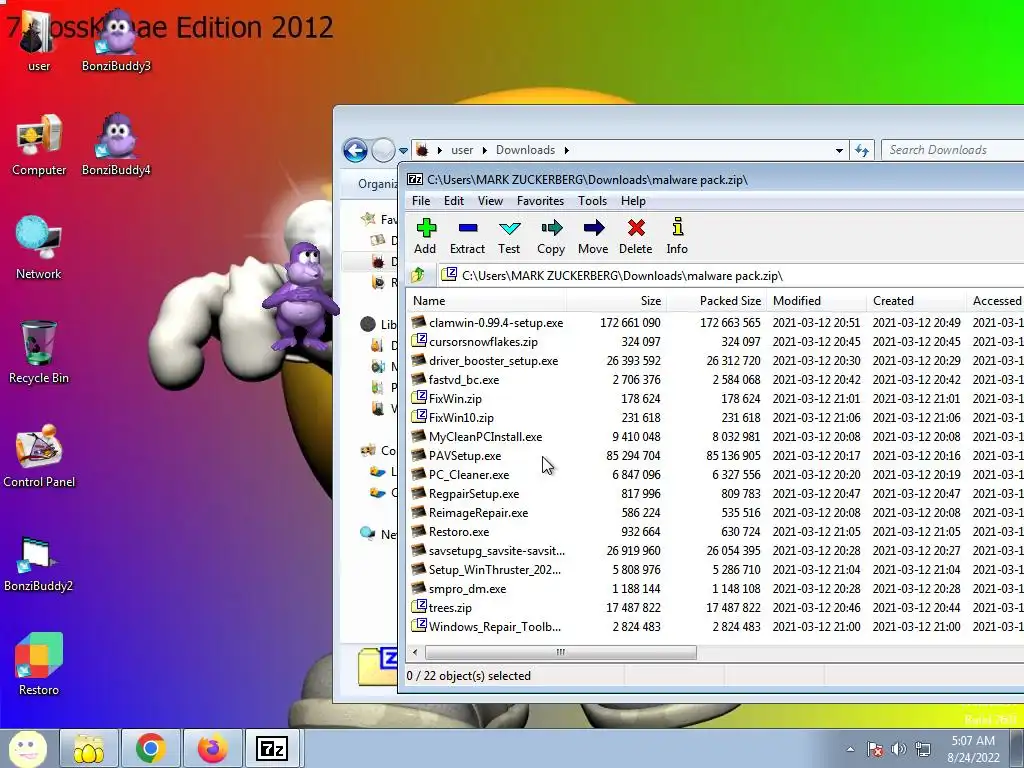Expand the arrow after Downloads in breadcrumb
This screenshot has width=1024, height=768.
click(566, 150)
